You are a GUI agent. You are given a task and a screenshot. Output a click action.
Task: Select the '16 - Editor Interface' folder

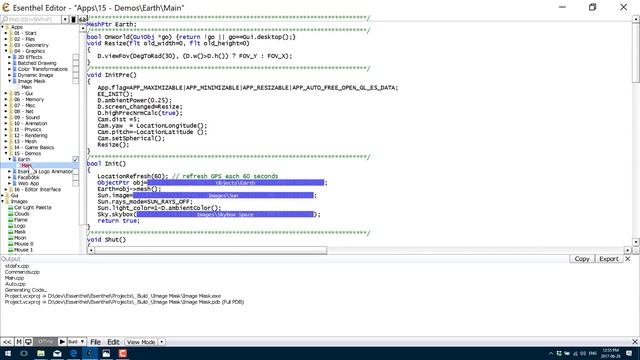click(37, 189)
